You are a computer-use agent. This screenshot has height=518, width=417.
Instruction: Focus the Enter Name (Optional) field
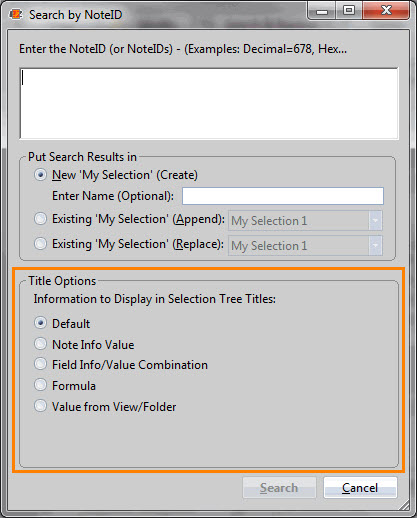coord(283,196)
